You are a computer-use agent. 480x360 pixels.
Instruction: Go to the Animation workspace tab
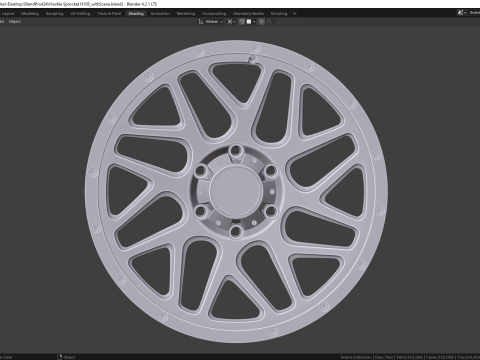(x=160, y=14)
